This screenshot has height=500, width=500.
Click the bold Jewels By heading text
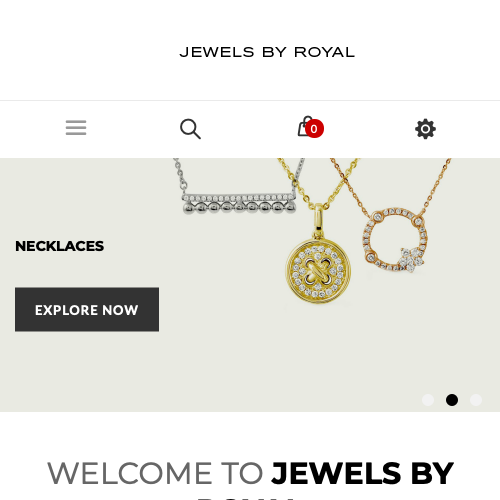click(x=363, y=473)
